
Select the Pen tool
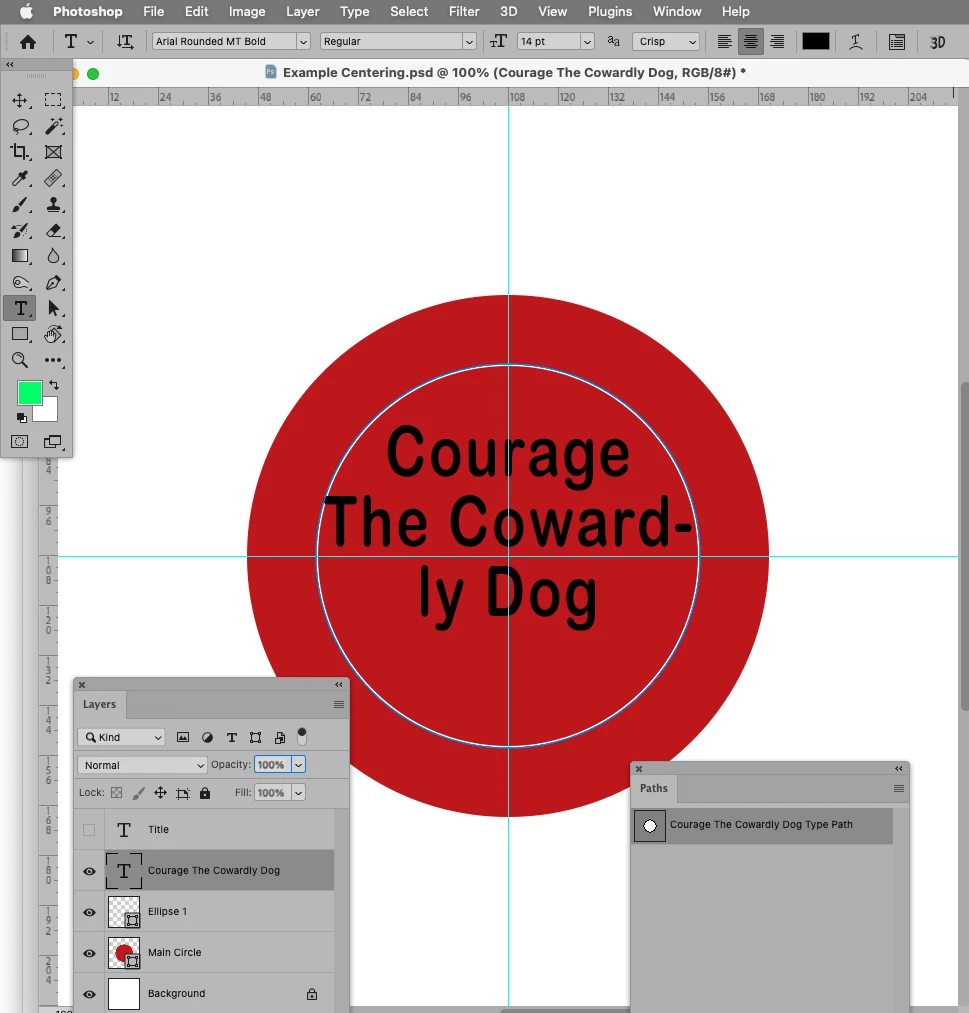pos(53,282)
